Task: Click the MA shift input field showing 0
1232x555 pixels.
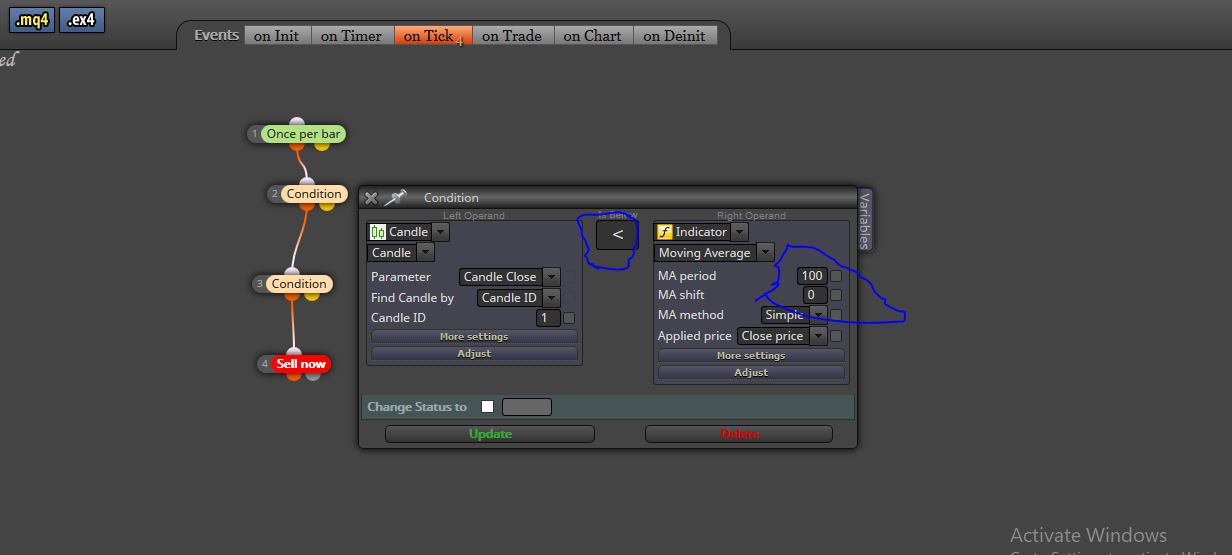Action: (815, 295)
